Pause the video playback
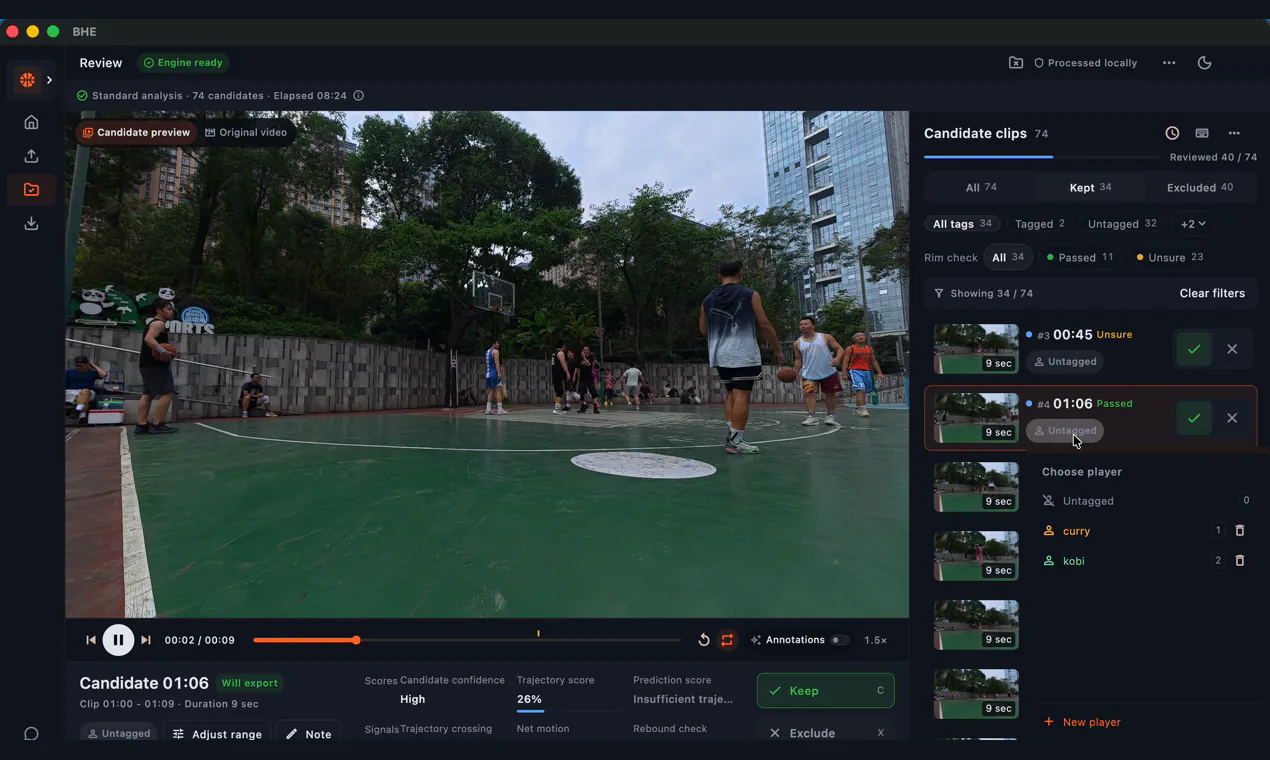The width and height of the screenshot is (1270, 760). click(118, 640)
